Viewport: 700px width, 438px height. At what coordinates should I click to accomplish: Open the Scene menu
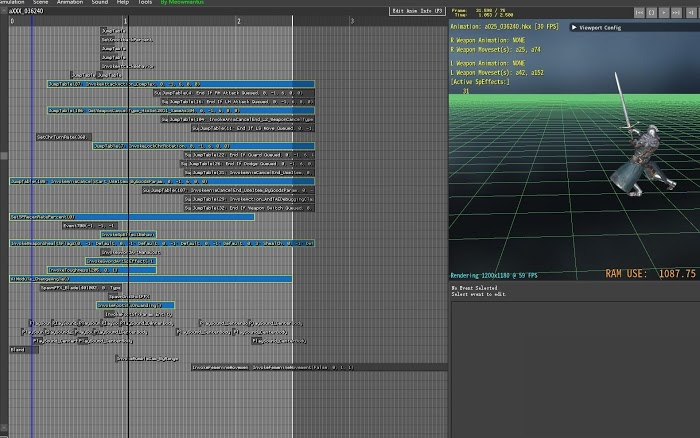[40, 2]
